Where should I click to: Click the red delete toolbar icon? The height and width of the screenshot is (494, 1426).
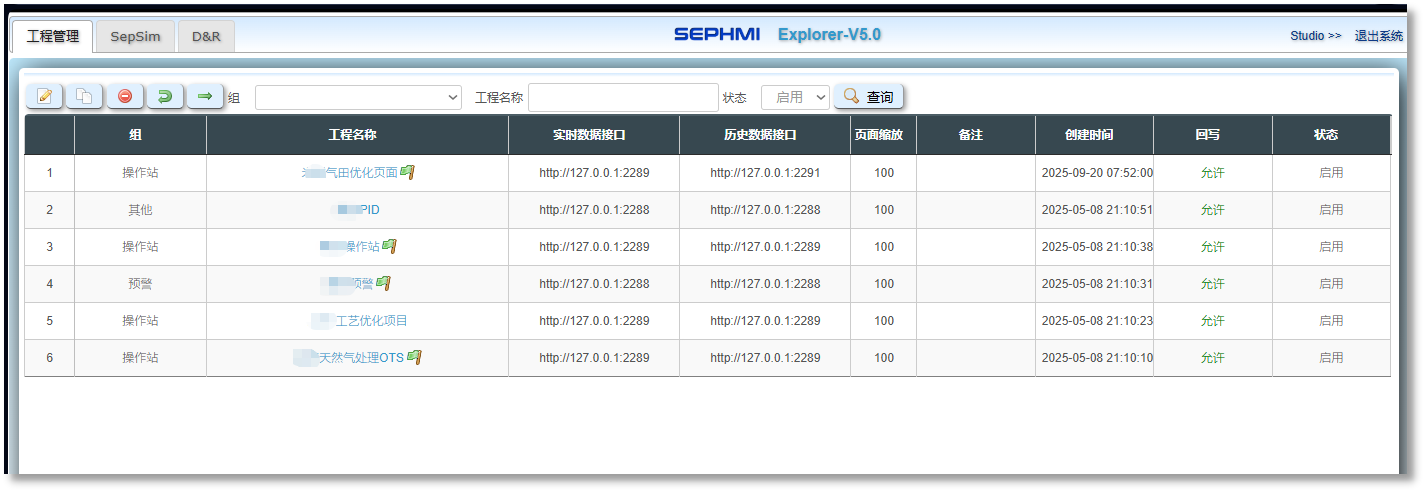(x=125, y=96)
